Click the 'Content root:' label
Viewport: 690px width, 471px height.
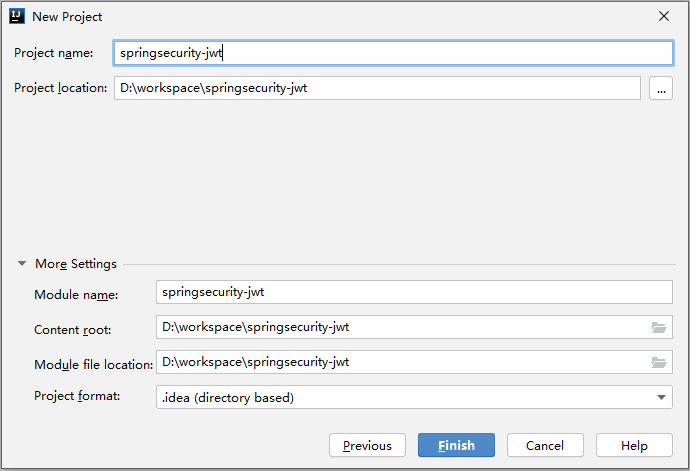click(73, 330)
